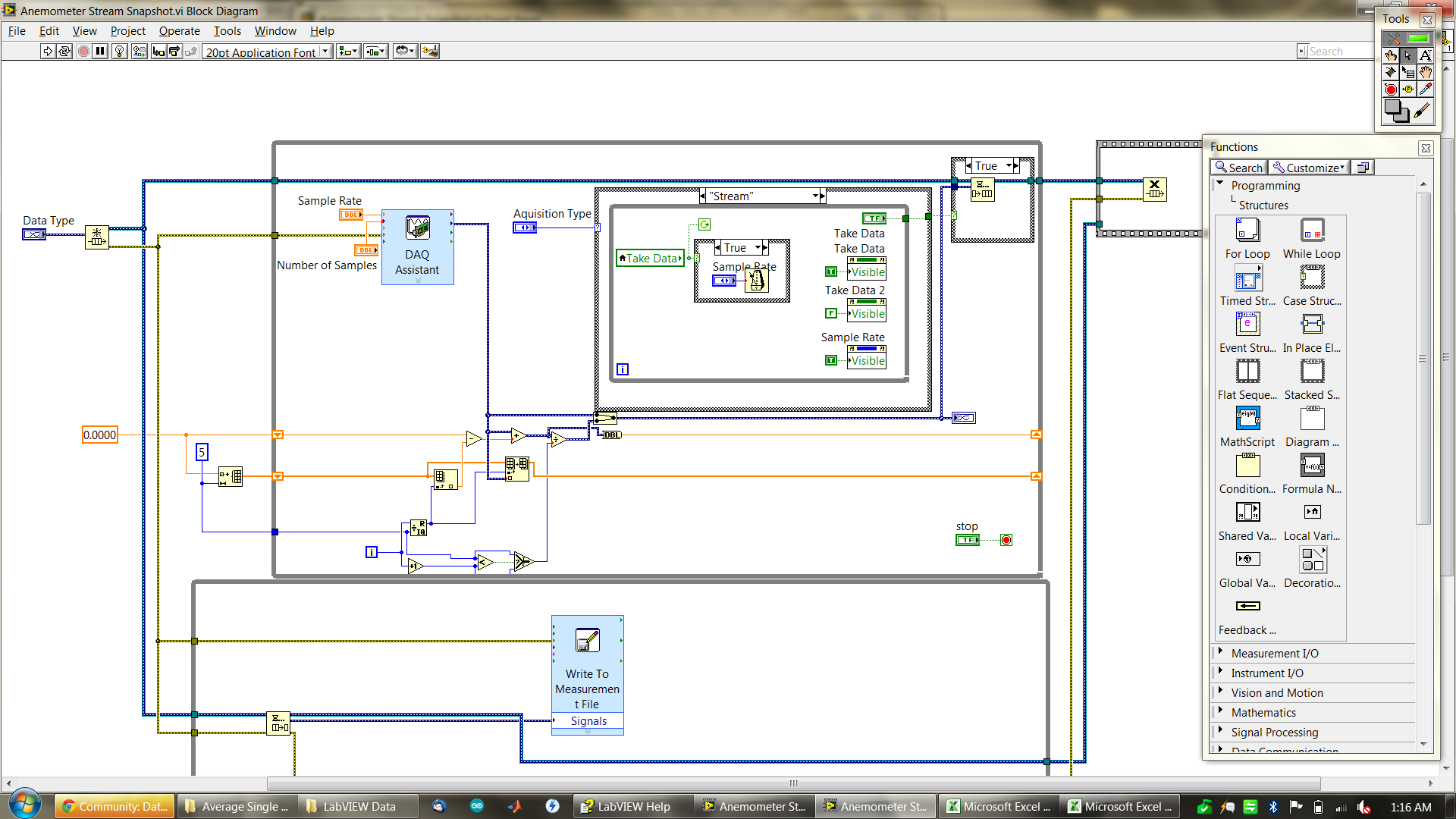Screen dimensions: 1456x819
Task: Select the Event Structure icon
Action: coord(1247,324)
